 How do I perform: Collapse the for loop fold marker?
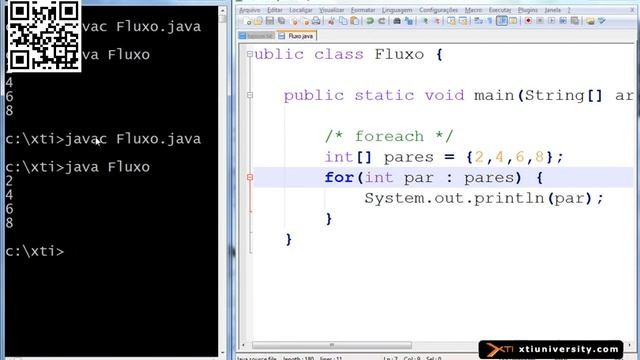point(250,177)
